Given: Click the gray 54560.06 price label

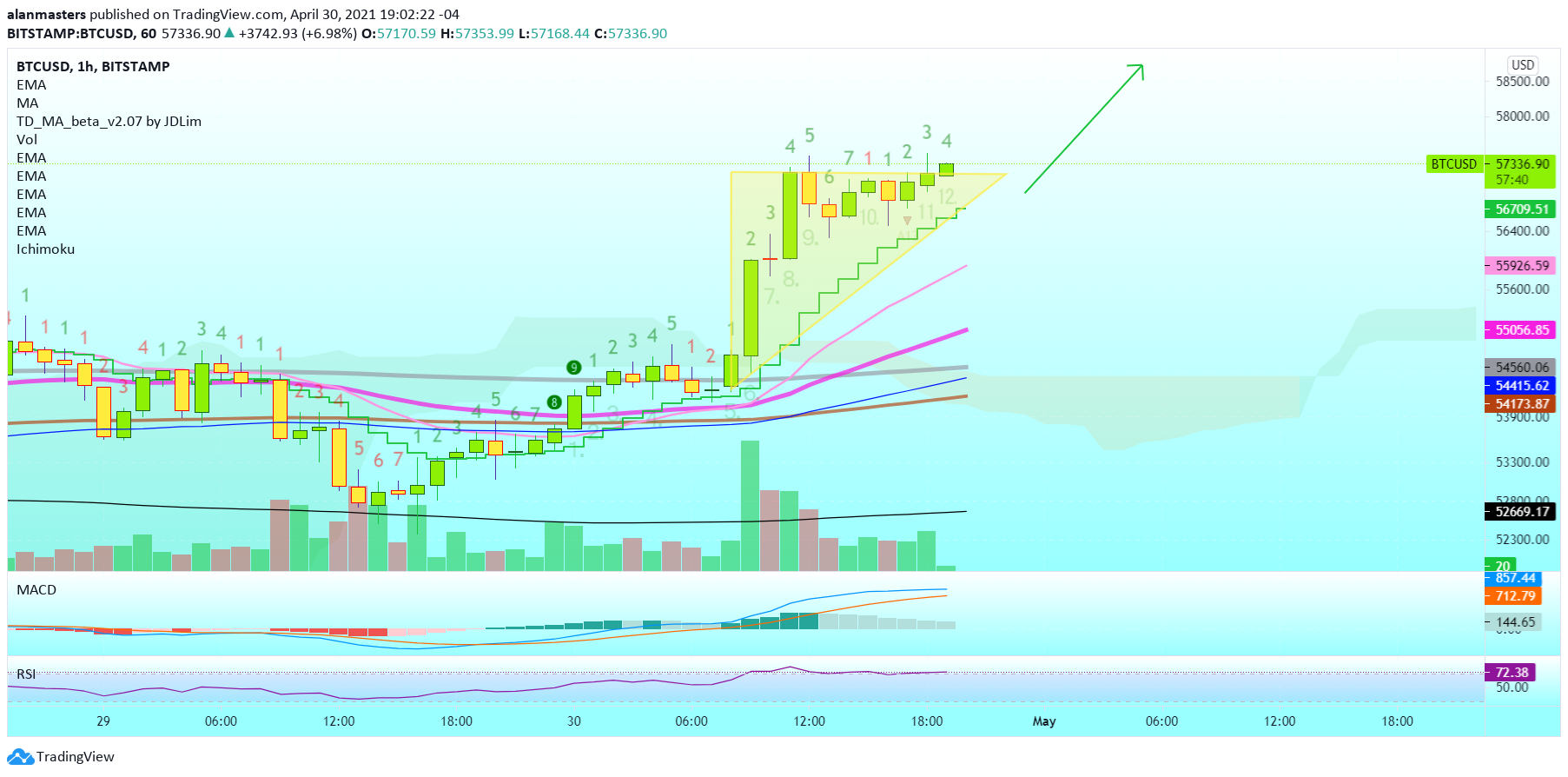Looking at the screenshot, I should pyautogui.click(x=1521, y=367).
